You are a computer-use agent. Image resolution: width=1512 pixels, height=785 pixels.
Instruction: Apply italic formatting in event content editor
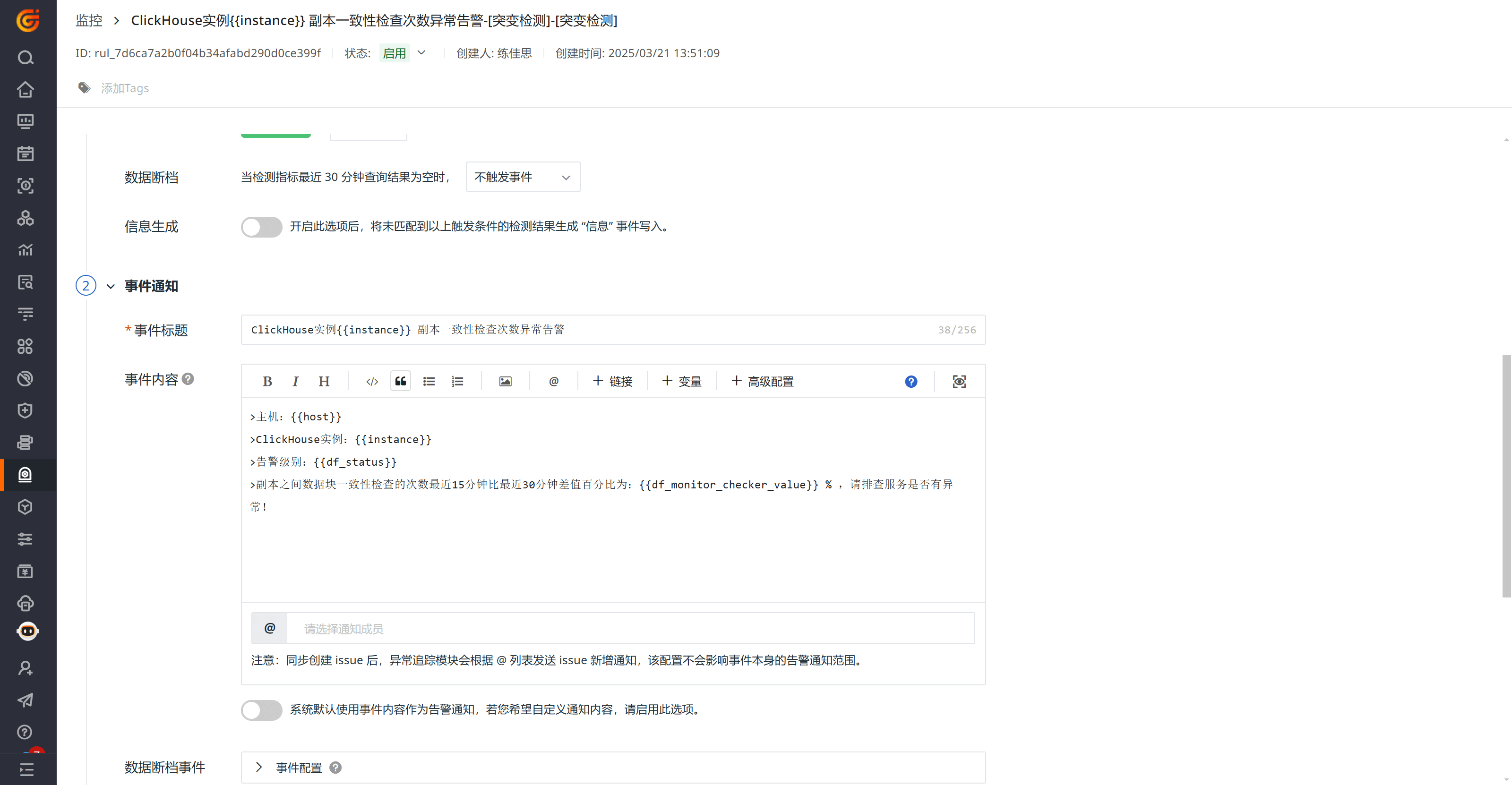pos(295,381)
